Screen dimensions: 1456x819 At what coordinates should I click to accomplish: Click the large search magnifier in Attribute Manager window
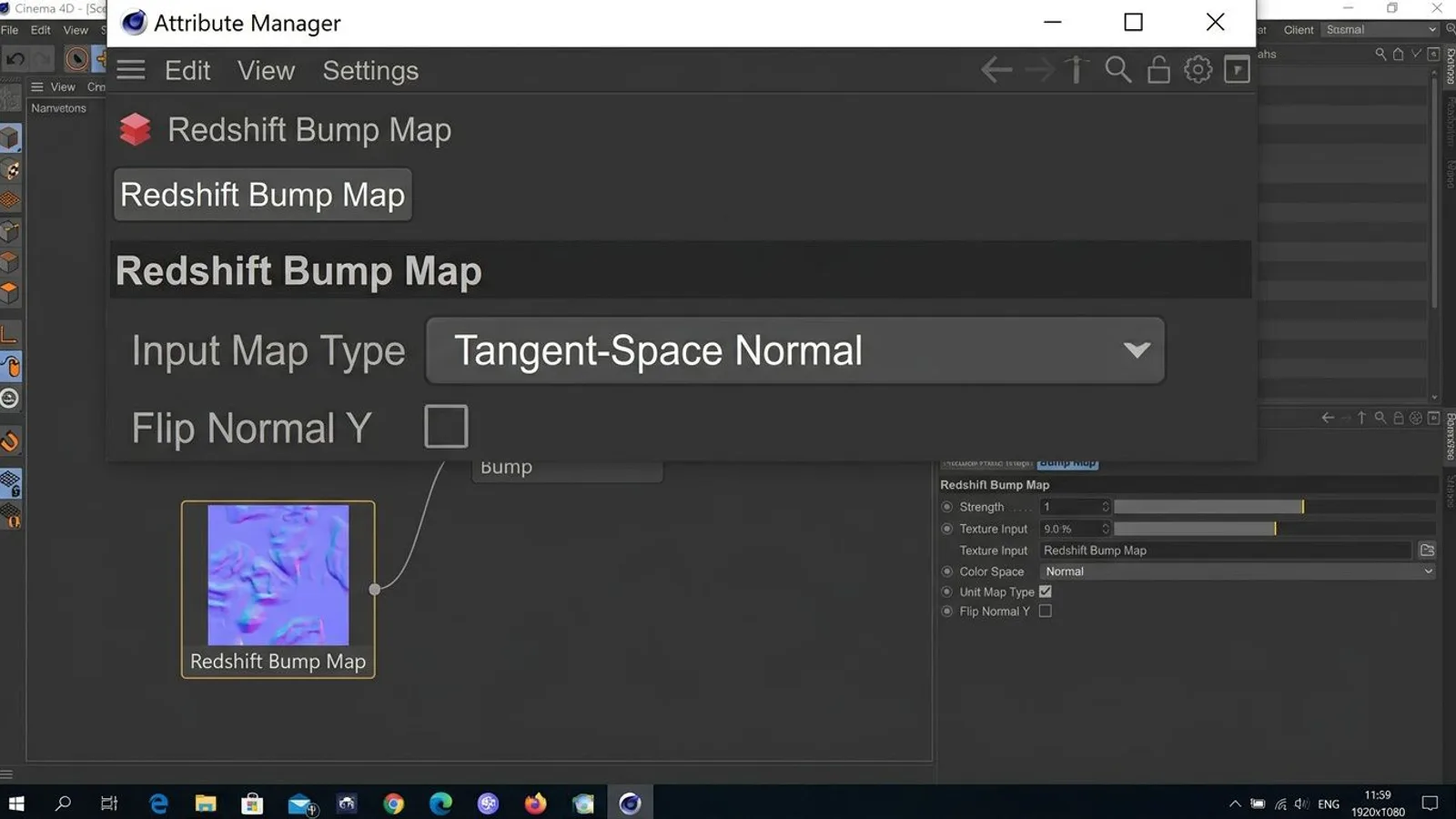pyautogui.click(x=1117, y=70)
